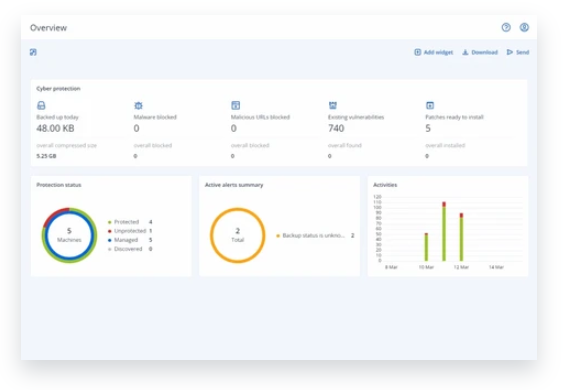Click the Malware blocked bug icon
The height and width of the screenshot is (390, 564).
click(x=138, y=105)
